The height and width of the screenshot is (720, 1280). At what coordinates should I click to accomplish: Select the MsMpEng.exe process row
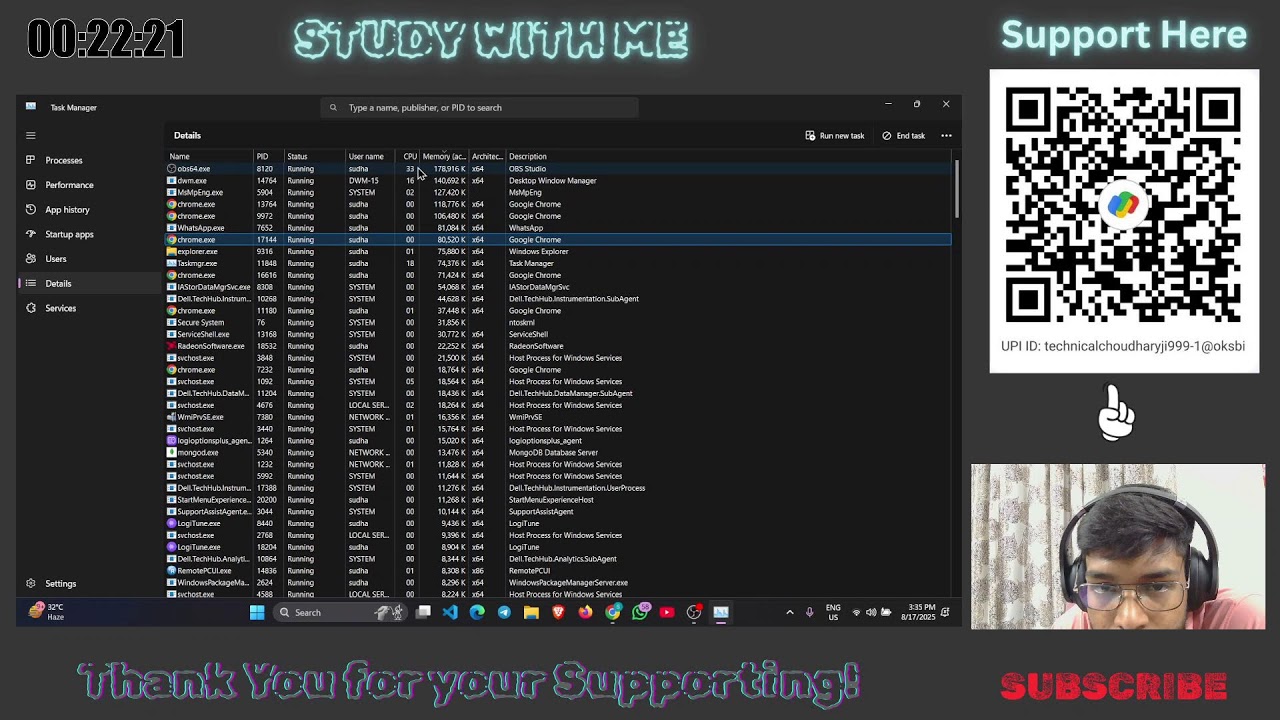click(558, 193)
